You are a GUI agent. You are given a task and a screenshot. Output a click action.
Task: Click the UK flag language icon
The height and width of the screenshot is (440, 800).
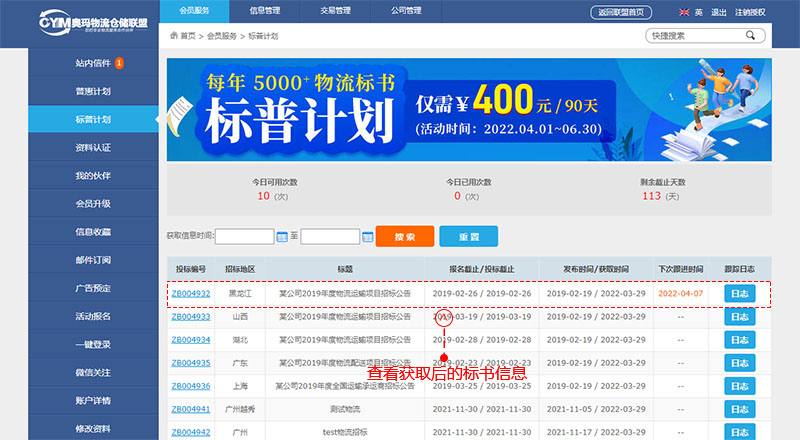click(x=684, y=12)
